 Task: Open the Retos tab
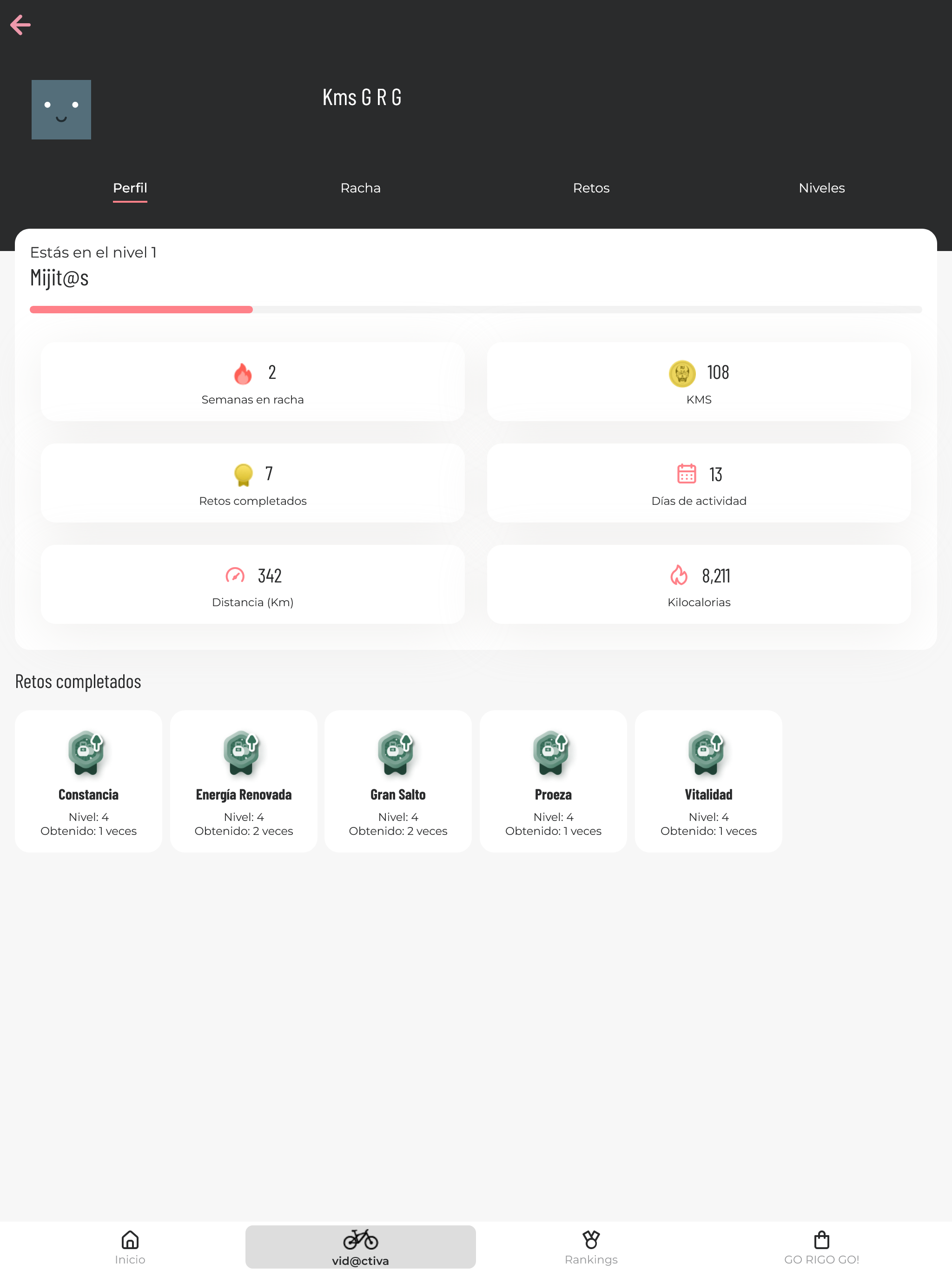591,188
